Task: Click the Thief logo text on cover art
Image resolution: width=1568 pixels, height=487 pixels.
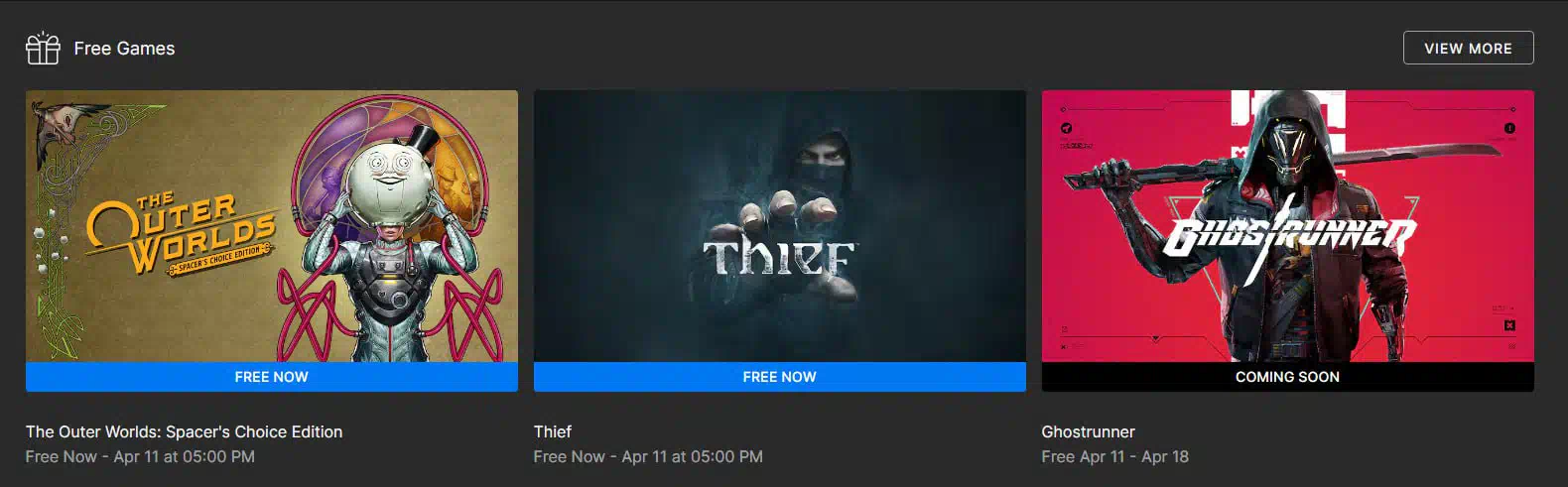Action: point(778,257)
